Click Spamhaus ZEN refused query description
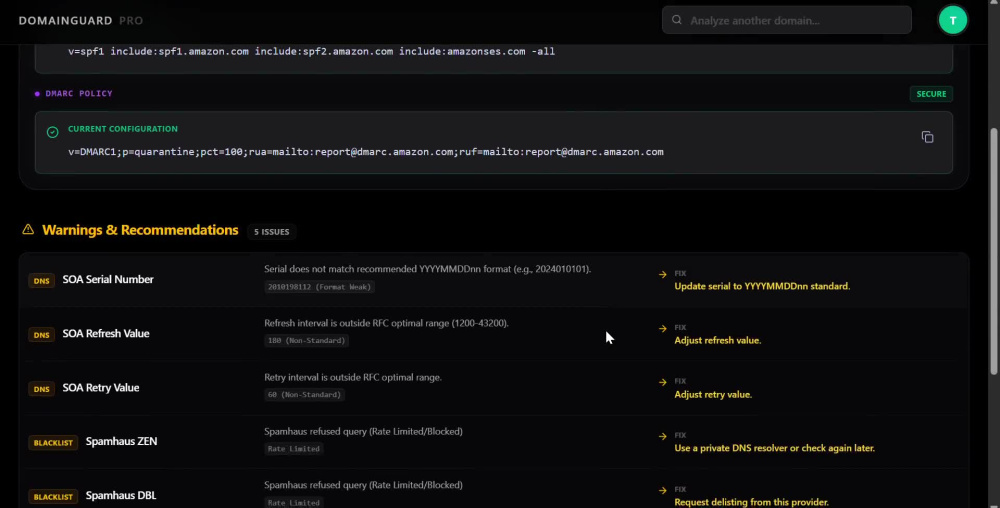The width and height of the screenshot is (1000, 508). click(364, 432)
